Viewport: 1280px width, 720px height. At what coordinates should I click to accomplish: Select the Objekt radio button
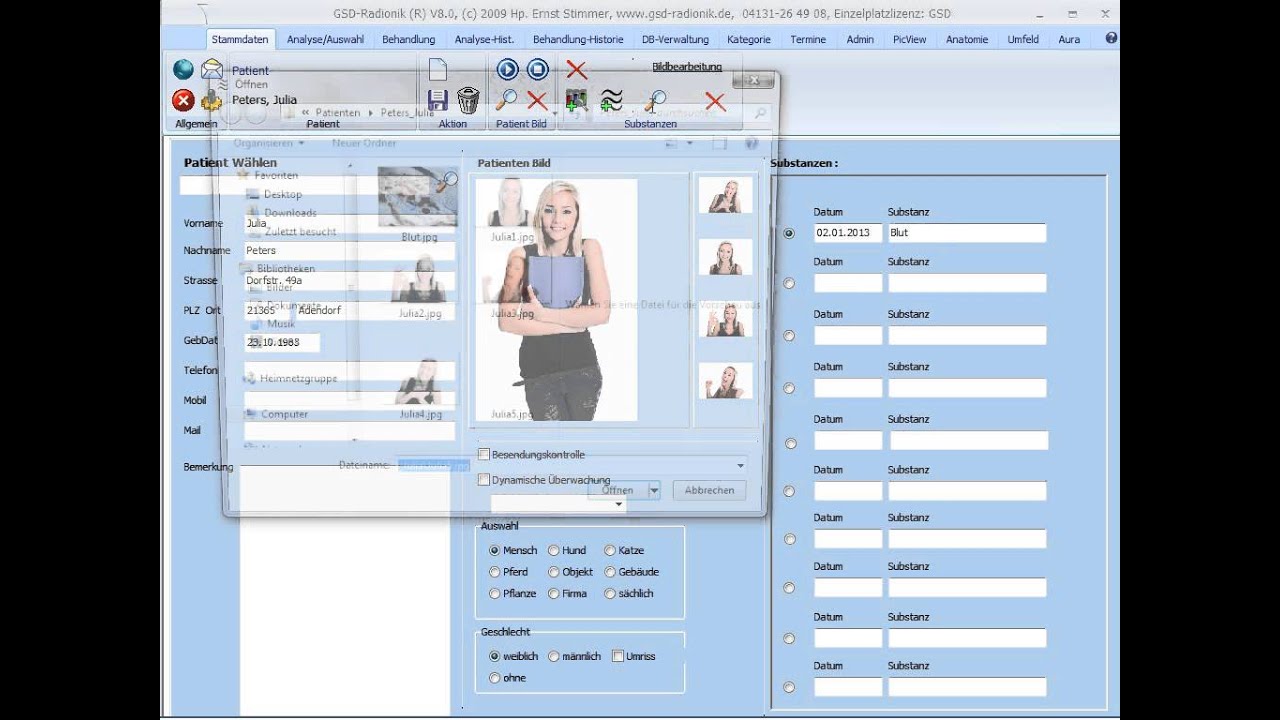coord(553,572)
